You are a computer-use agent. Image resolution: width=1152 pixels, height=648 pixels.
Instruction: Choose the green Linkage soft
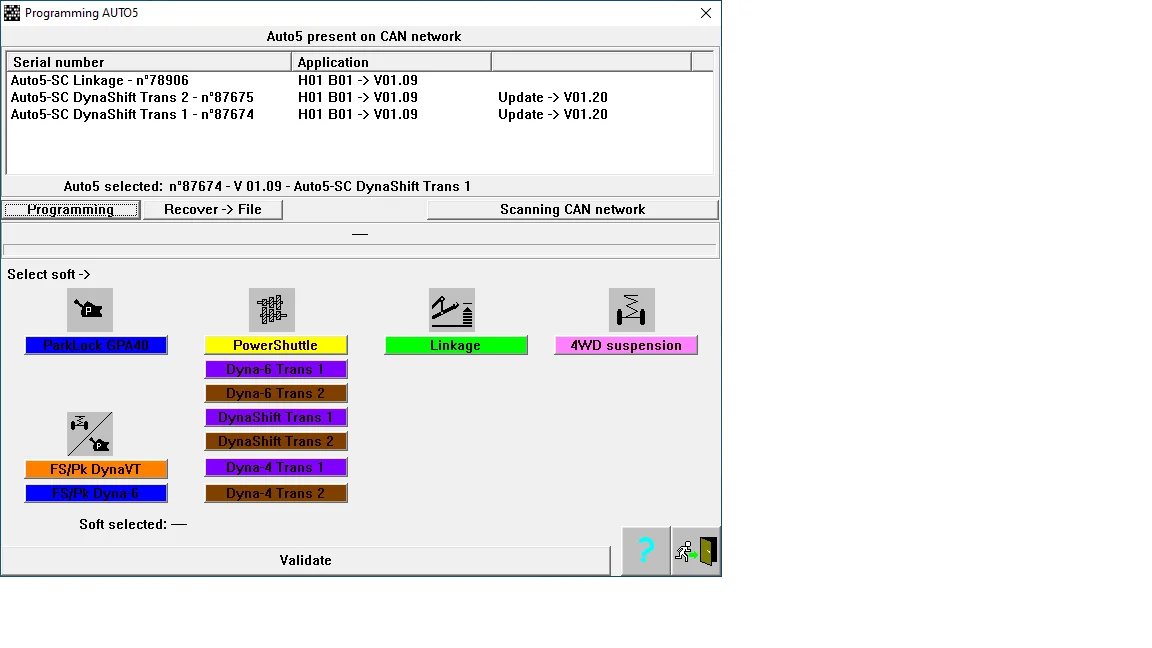(x=456, y=345)
